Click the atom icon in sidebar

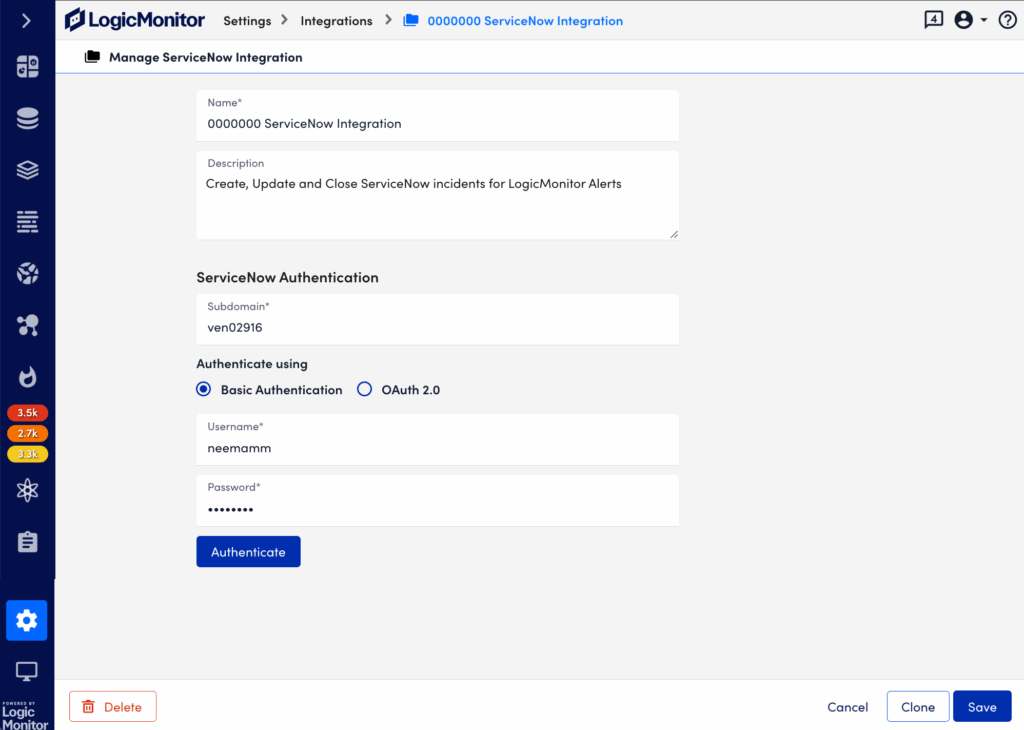tap(27, 490)
